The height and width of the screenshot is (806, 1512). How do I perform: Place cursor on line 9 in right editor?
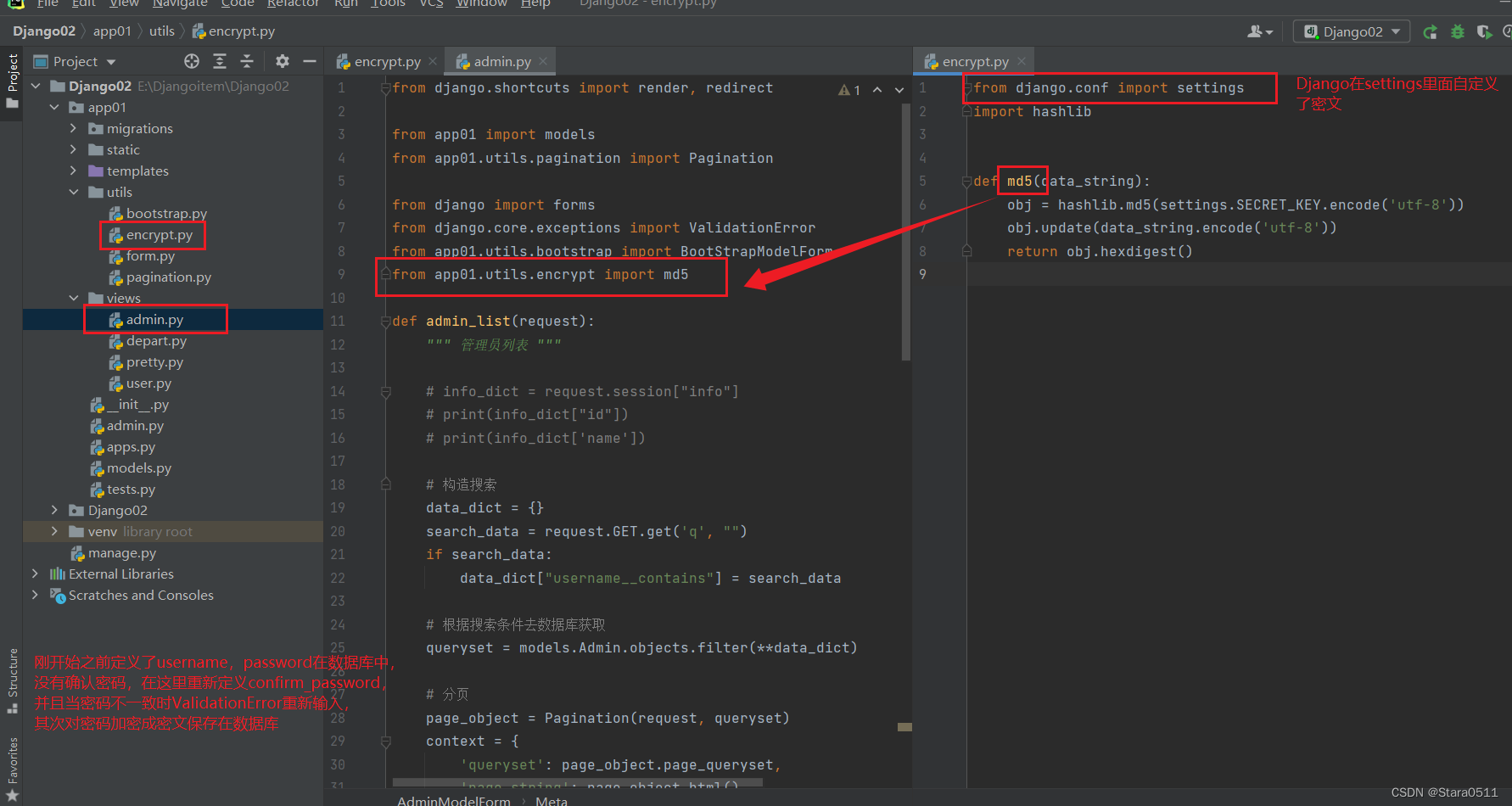tap(1239, 275)
